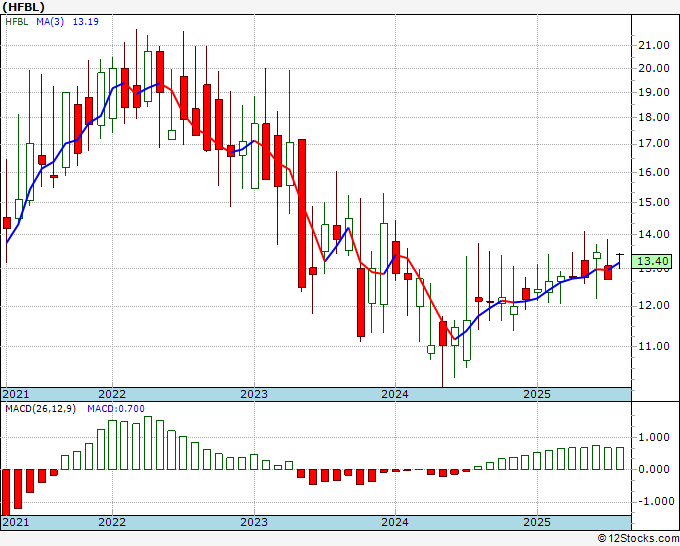Click the tallest negative red MACD bar

(x=7, y=492)
